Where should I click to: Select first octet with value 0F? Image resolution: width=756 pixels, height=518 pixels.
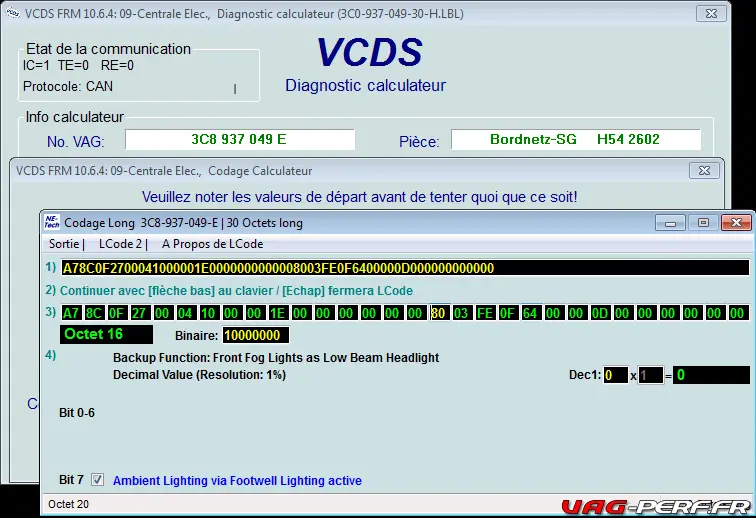(117, 313)
